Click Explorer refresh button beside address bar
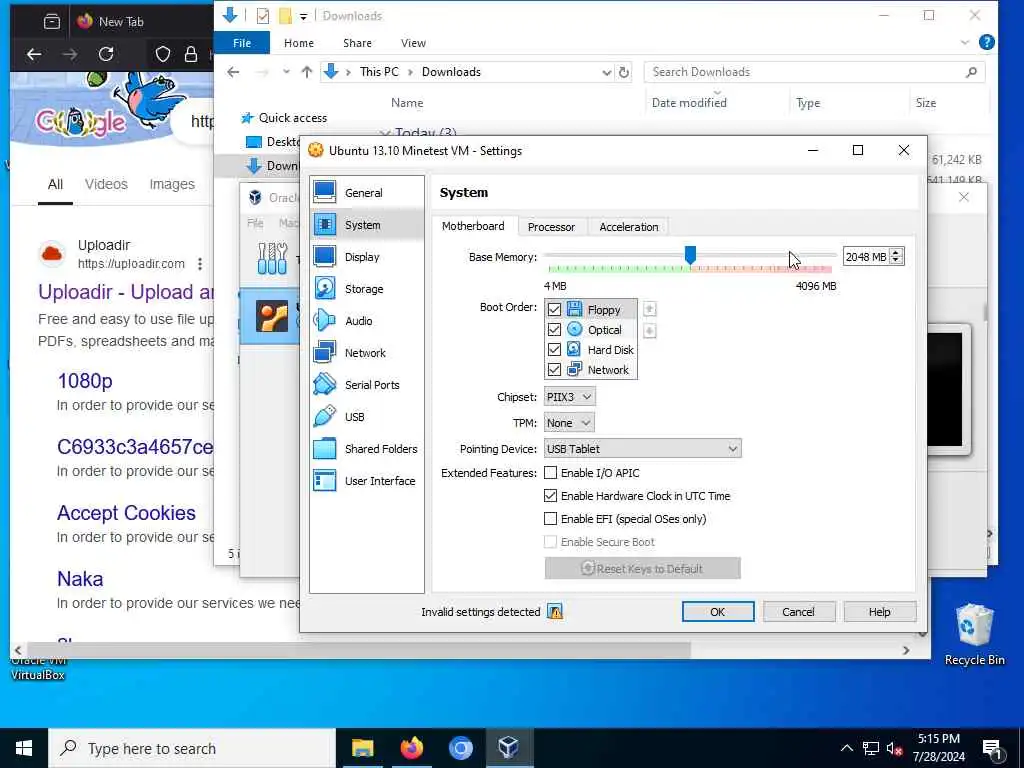 point(624,72)
